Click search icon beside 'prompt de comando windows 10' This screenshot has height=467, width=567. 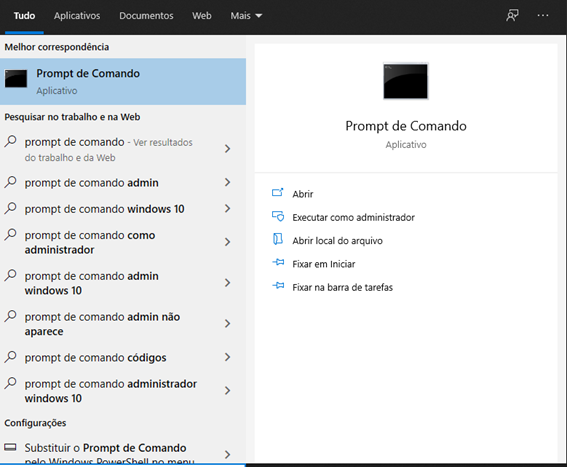10,208
